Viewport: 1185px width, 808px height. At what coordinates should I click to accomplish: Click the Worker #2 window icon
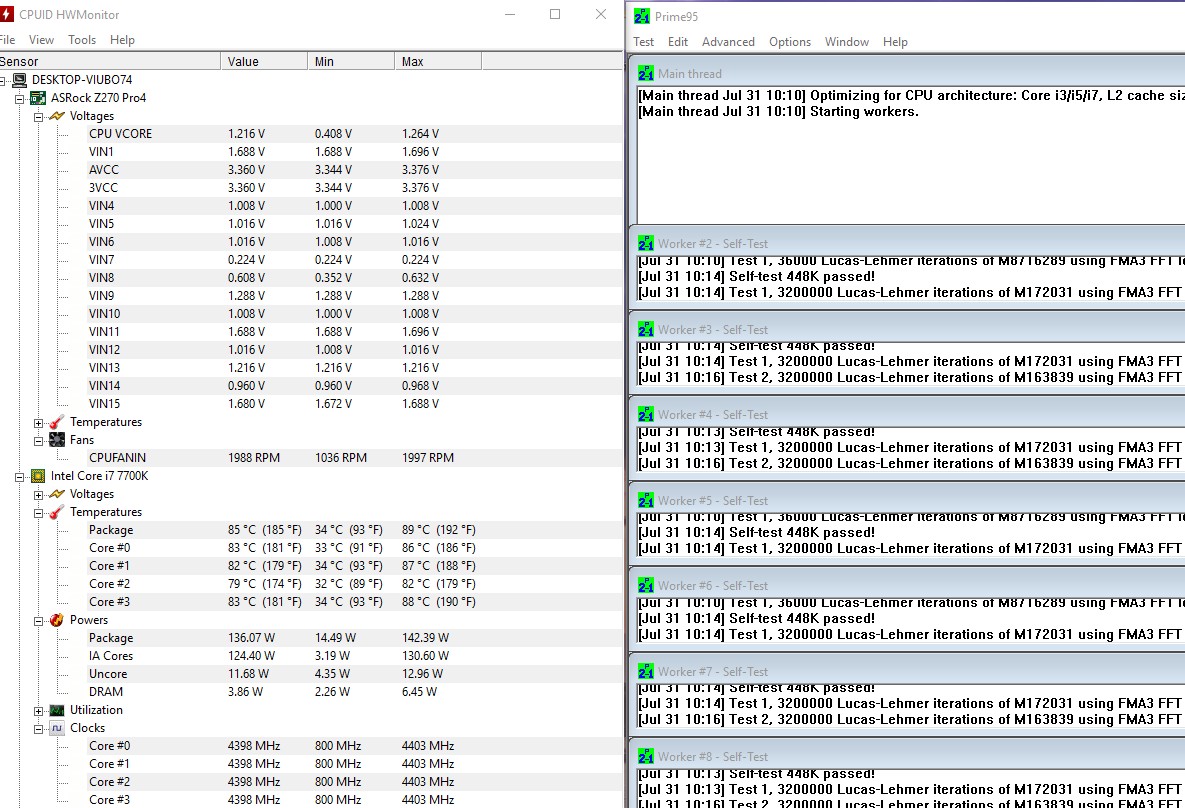click(x=645, y=243)
